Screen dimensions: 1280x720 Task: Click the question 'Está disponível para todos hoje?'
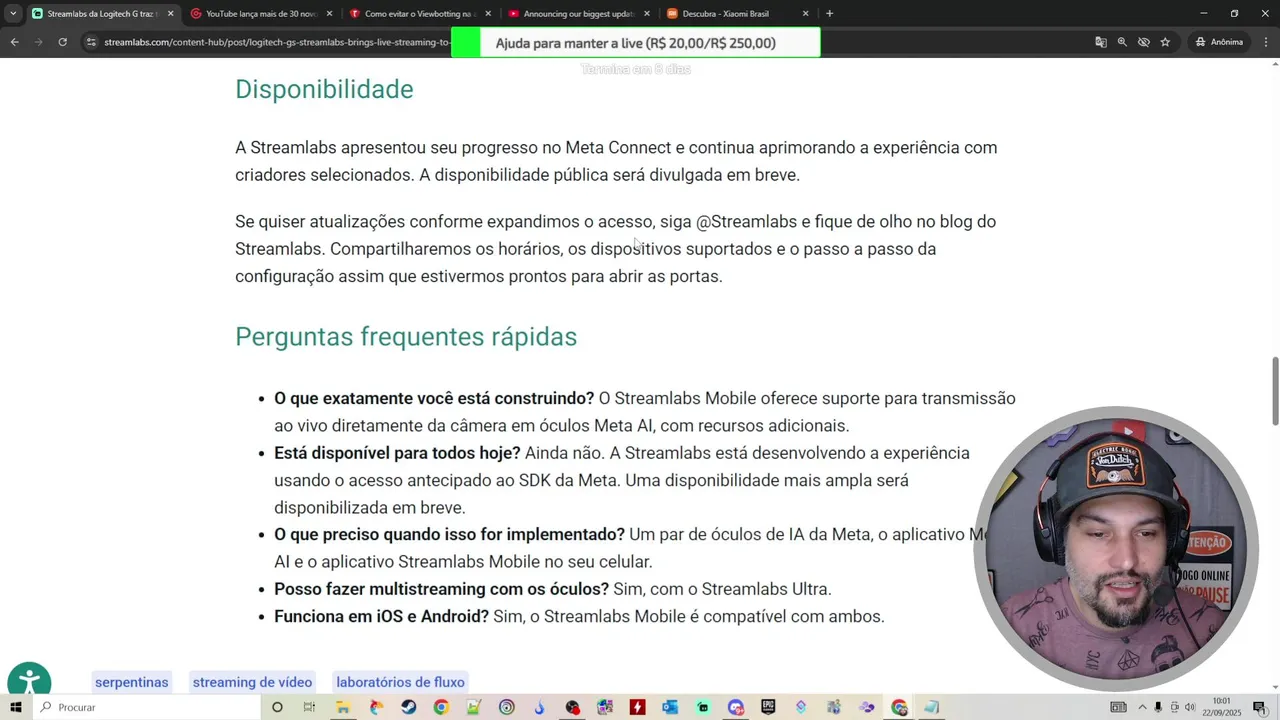[397, 453]
